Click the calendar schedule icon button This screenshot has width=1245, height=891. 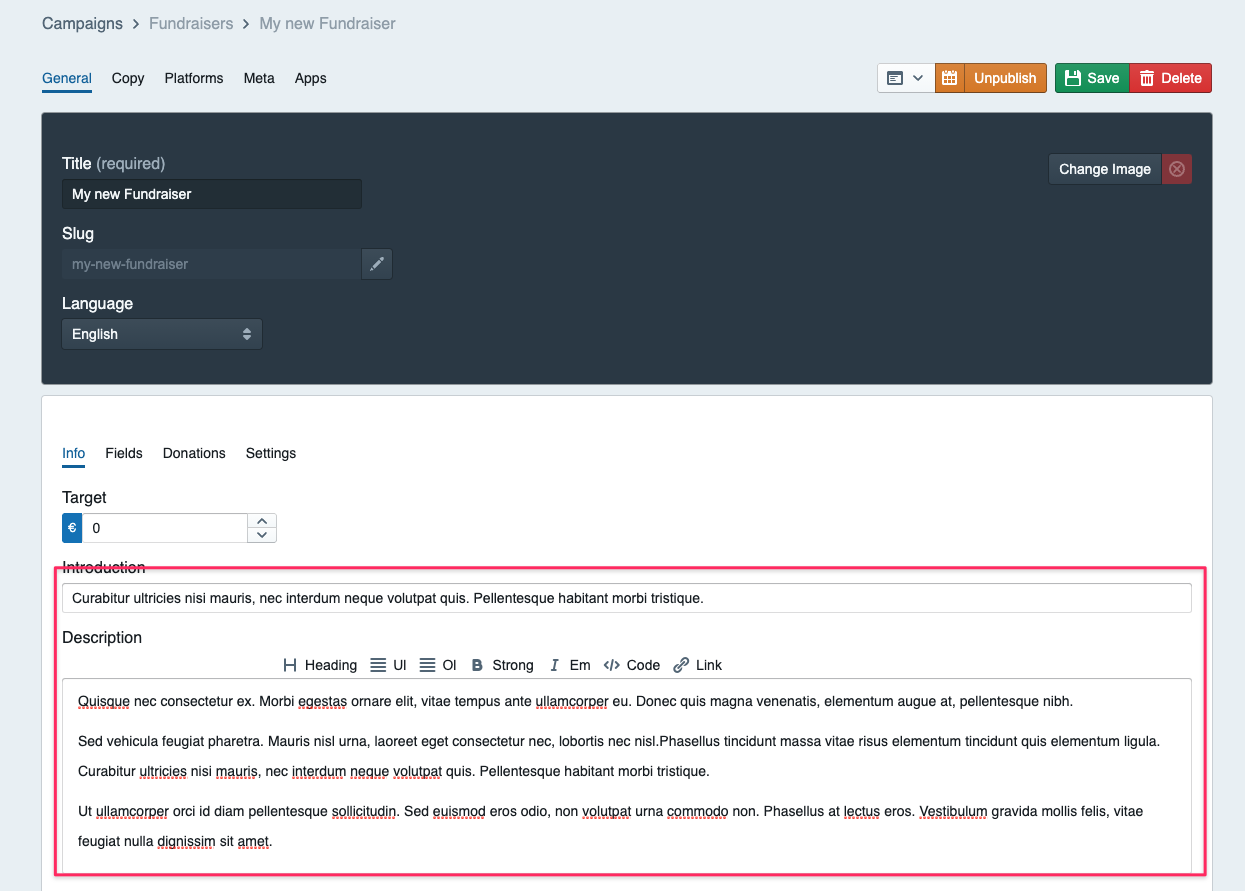(950, 78)
